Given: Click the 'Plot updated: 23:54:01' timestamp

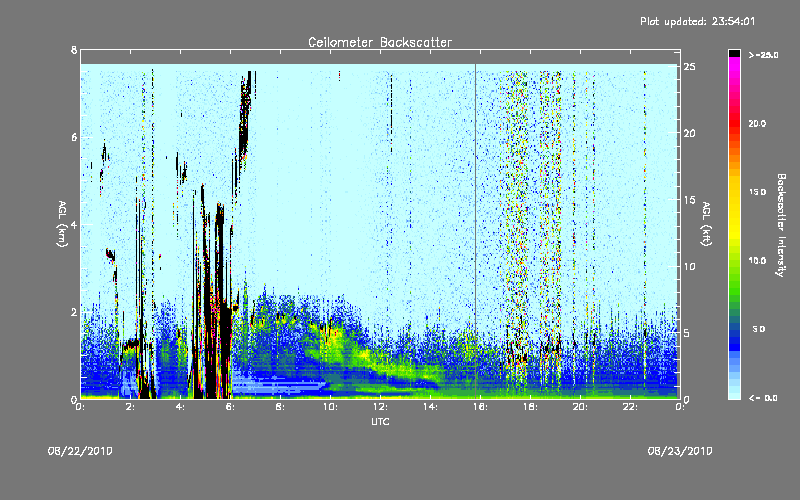Looking at the screenshot, I should [697, 21].
